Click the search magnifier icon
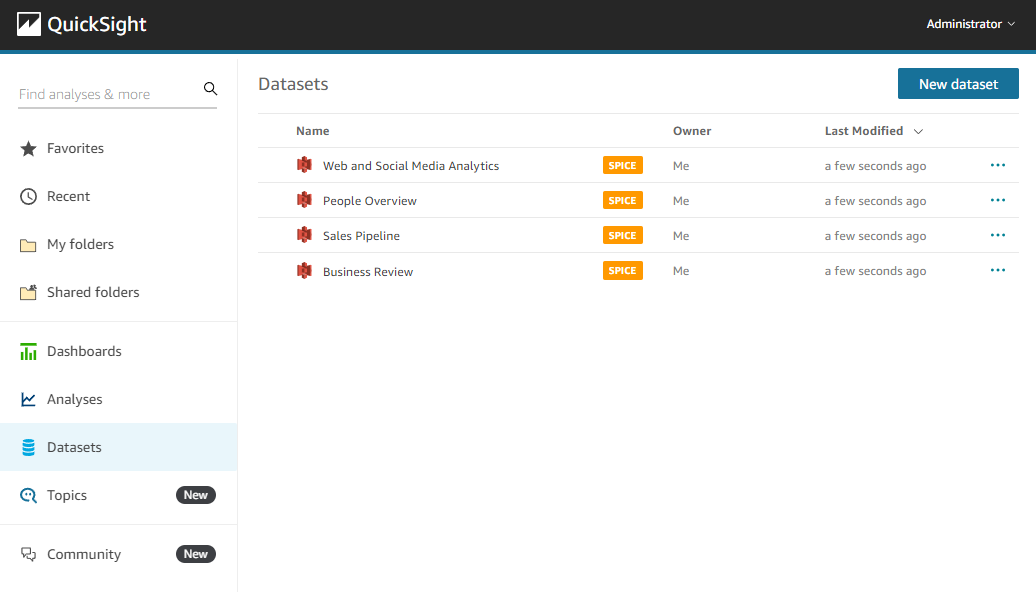Screen dimensions: 1036x592 (x=210, y=89)
